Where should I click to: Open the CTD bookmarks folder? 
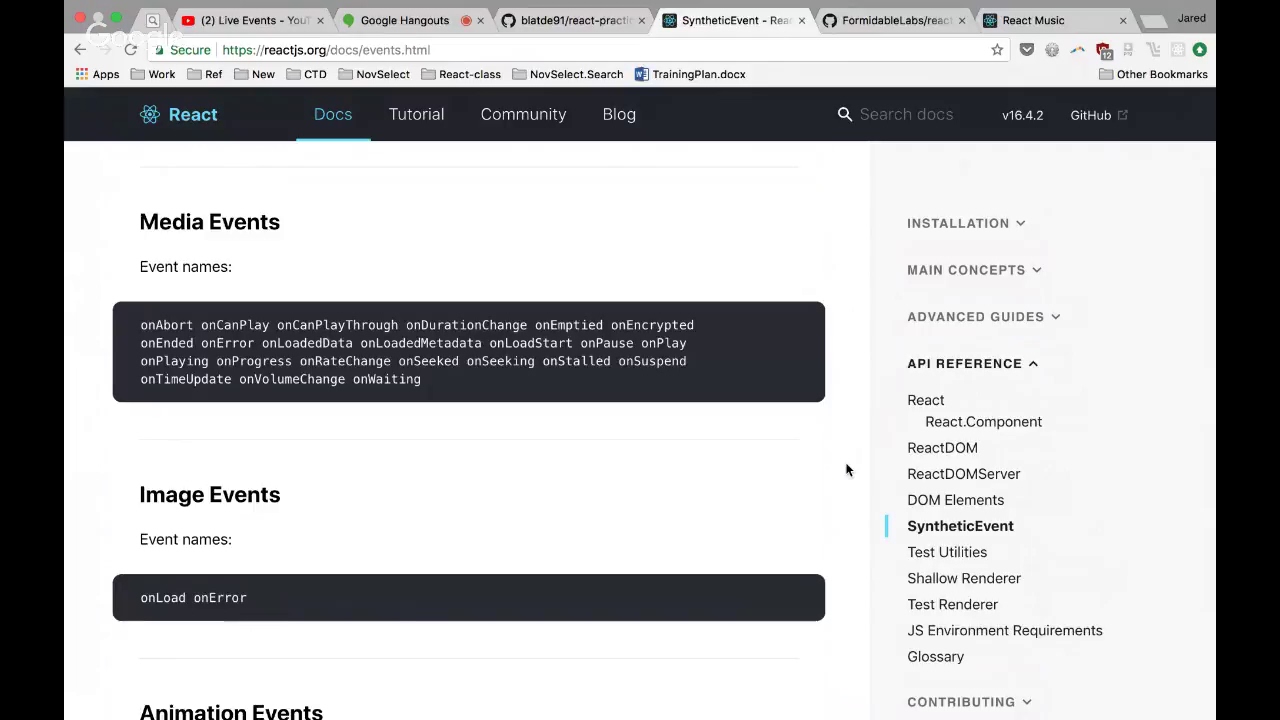[307, 74]
